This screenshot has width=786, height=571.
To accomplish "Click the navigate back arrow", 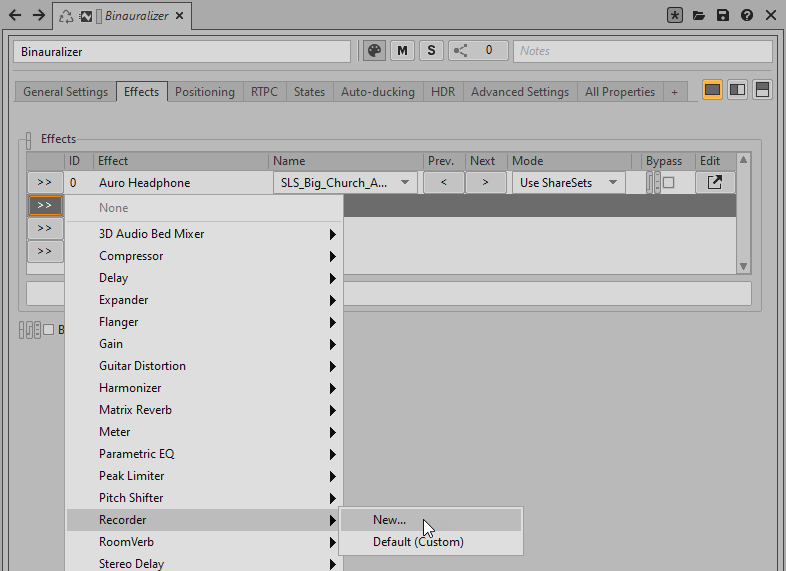I will click(x=15, y=16).
